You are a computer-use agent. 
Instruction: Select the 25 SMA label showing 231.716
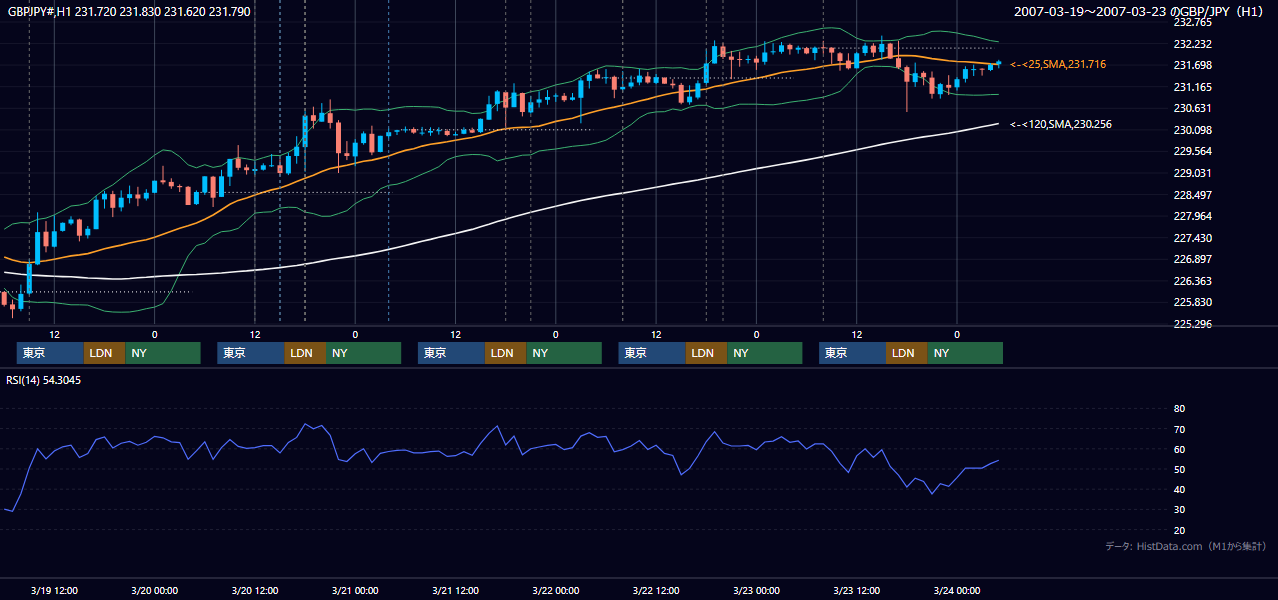click(x=1058, y=64)
